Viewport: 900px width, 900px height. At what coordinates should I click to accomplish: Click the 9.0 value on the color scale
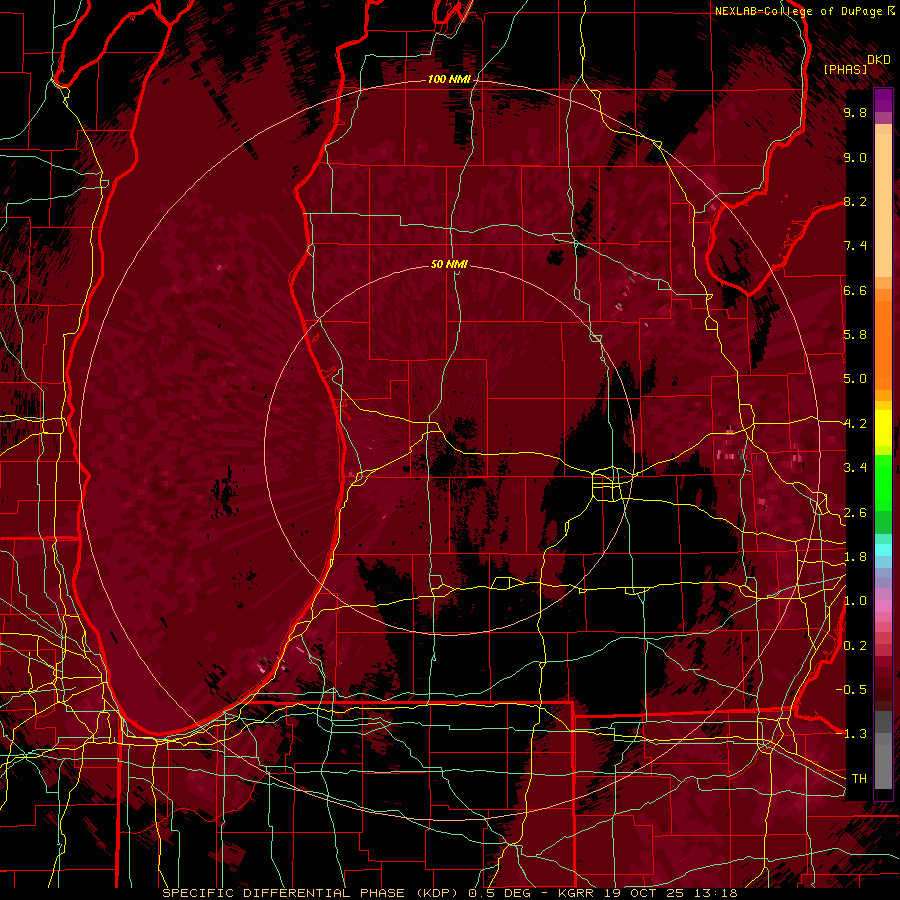pos(855,157)
